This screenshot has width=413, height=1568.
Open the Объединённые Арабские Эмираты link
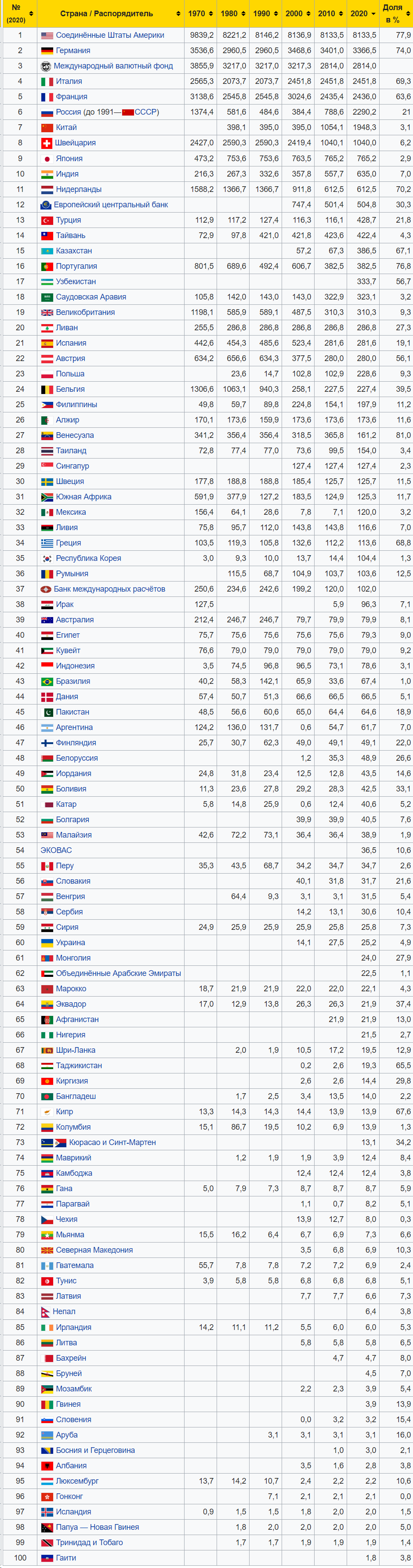click(x=118, y=973)
